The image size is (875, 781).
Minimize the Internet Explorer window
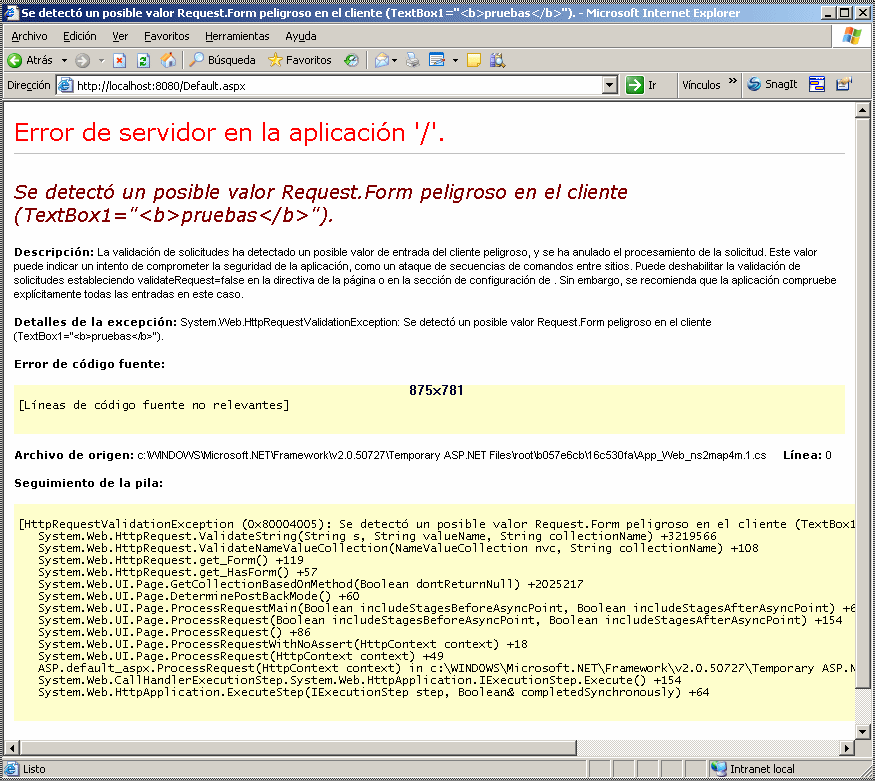tap(829, 12)
